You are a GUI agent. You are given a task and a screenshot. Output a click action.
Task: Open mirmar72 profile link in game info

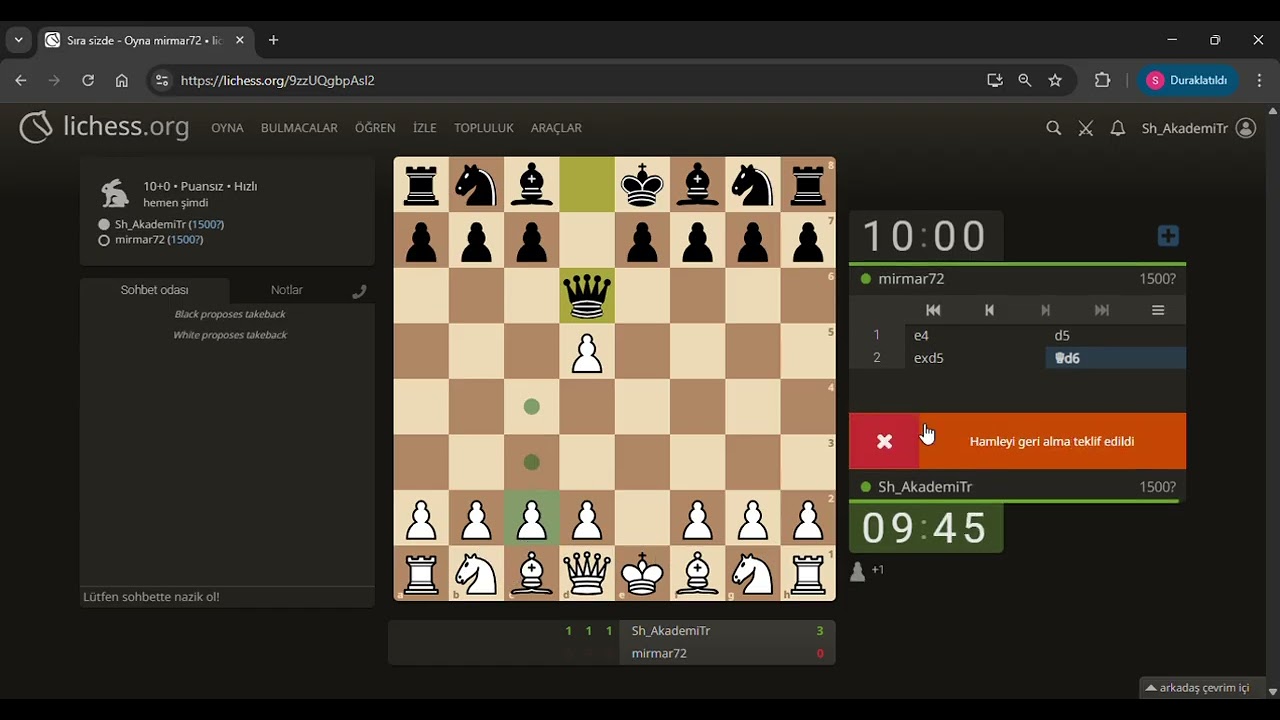(139, 240)
